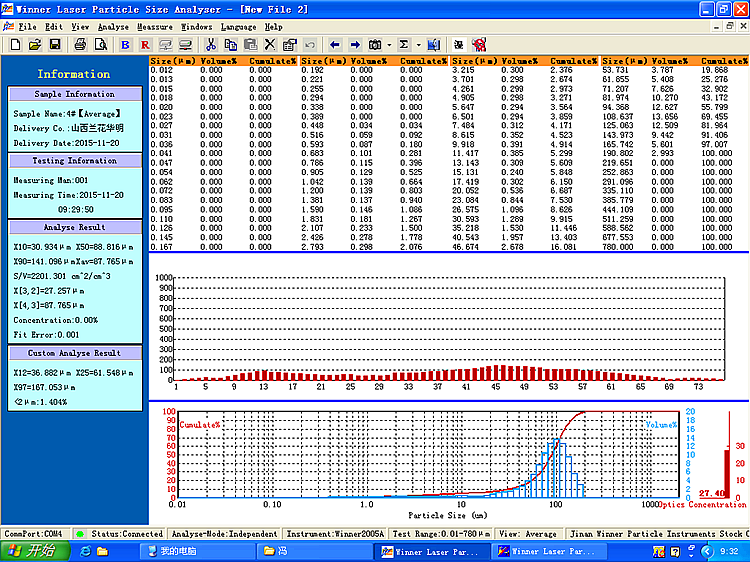Print results with the printer icon
Image resolution: width=750 pixels, height=562 pixels.
tap(80, 45)
